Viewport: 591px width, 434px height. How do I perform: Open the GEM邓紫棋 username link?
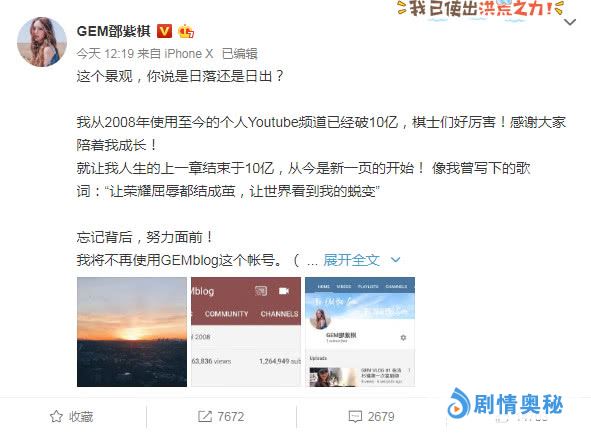point(114,31)
